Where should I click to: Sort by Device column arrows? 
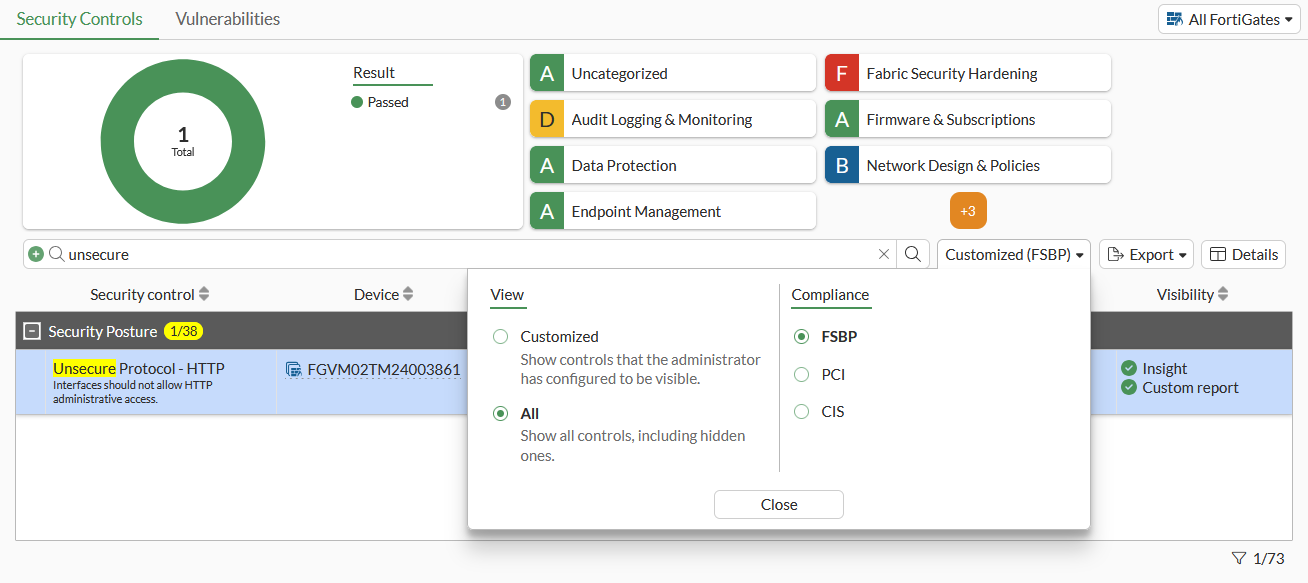(408, 295)
